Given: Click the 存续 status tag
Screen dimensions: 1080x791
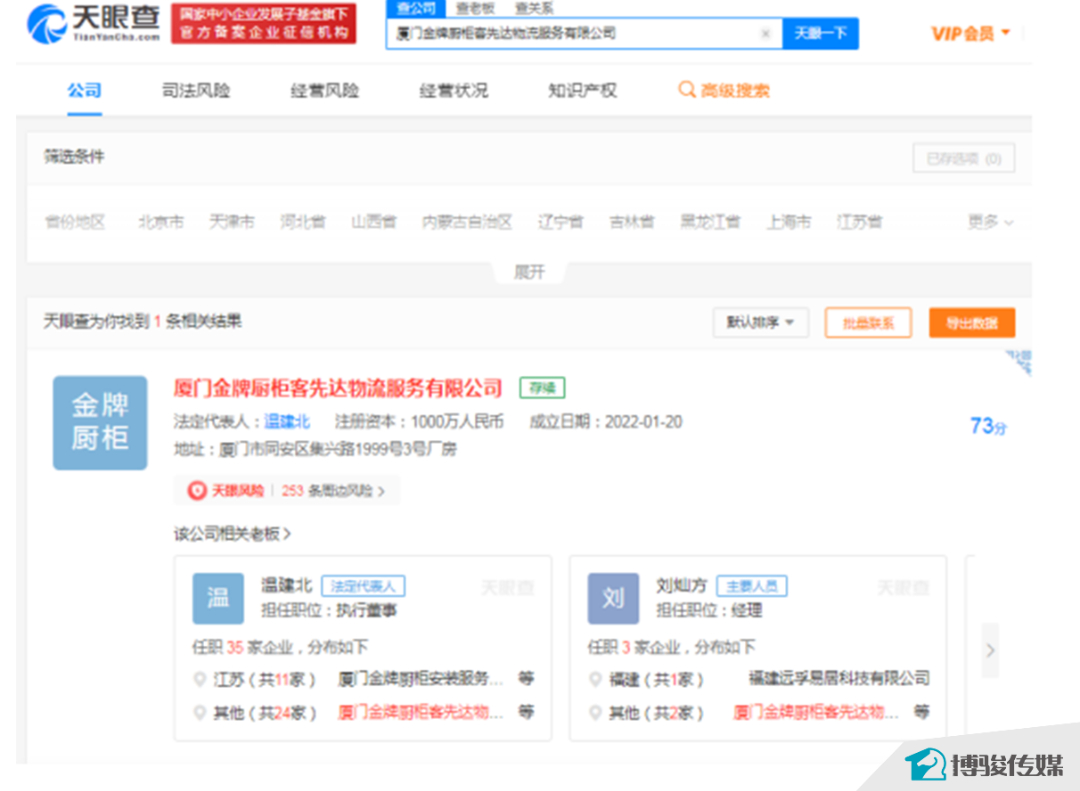Looking at the screenshot, I should pyautogui.click(x=542, y=388).
